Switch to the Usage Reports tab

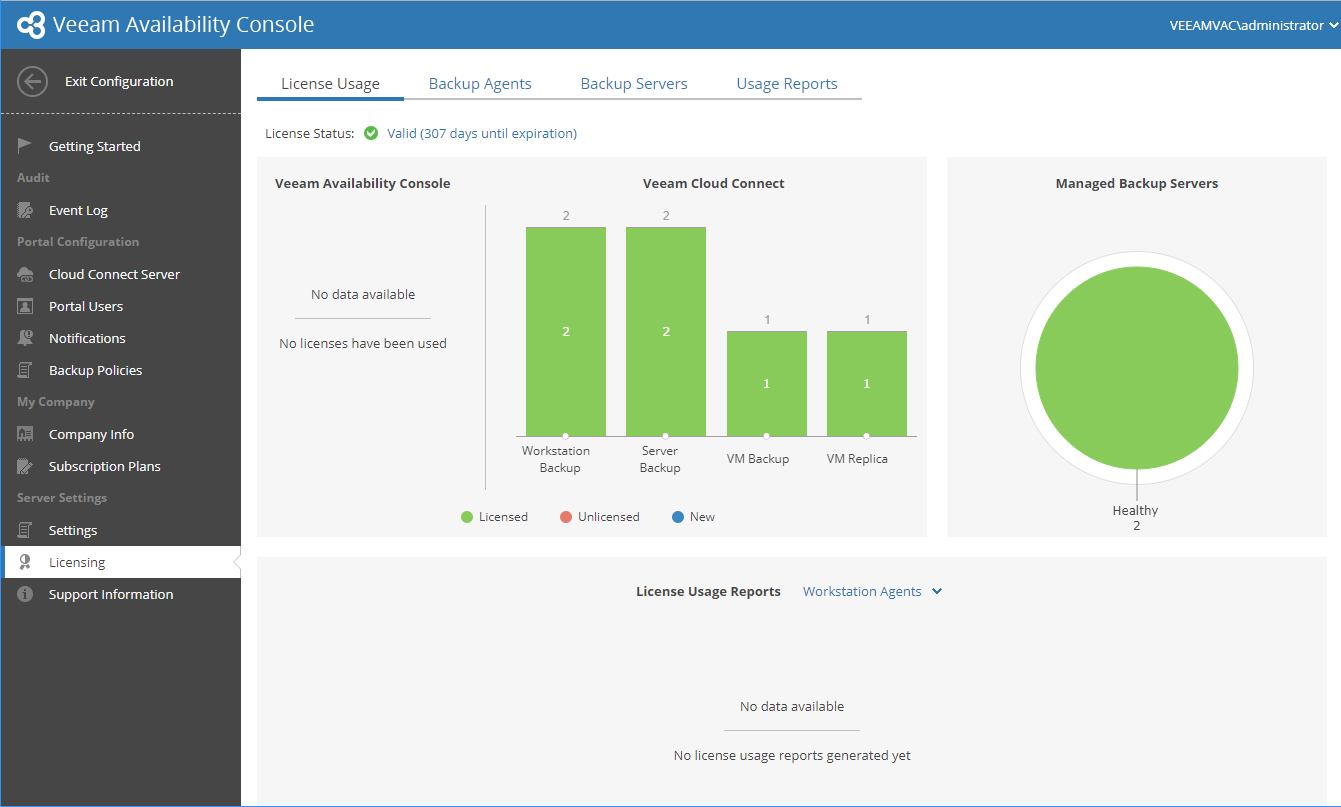787,84
